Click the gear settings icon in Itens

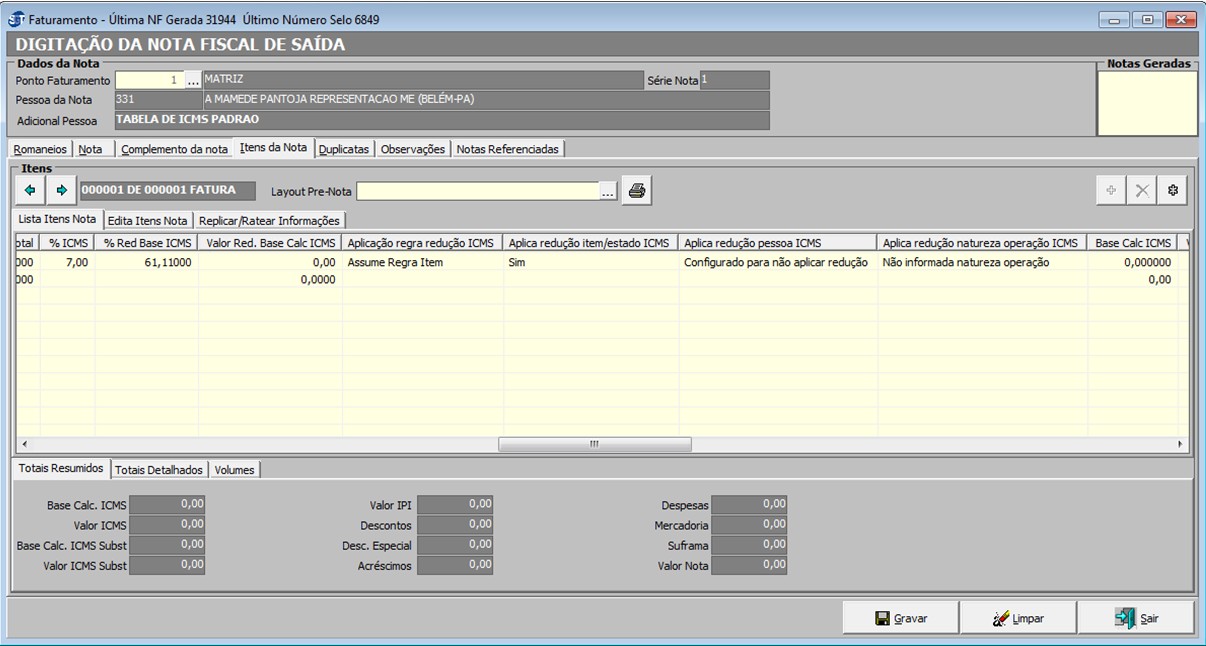1172,190
